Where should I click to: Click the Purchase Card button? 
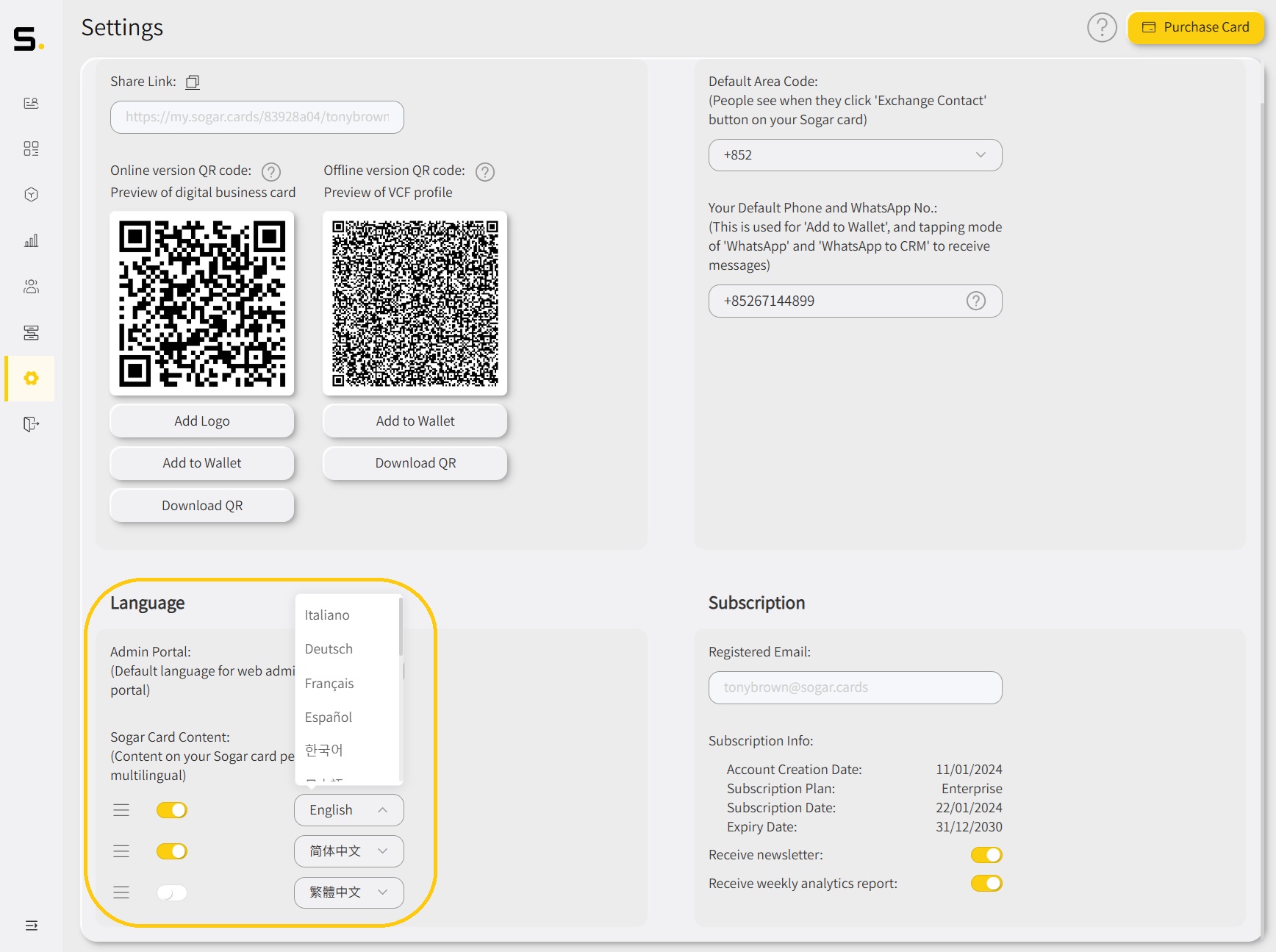[1196, 27]
